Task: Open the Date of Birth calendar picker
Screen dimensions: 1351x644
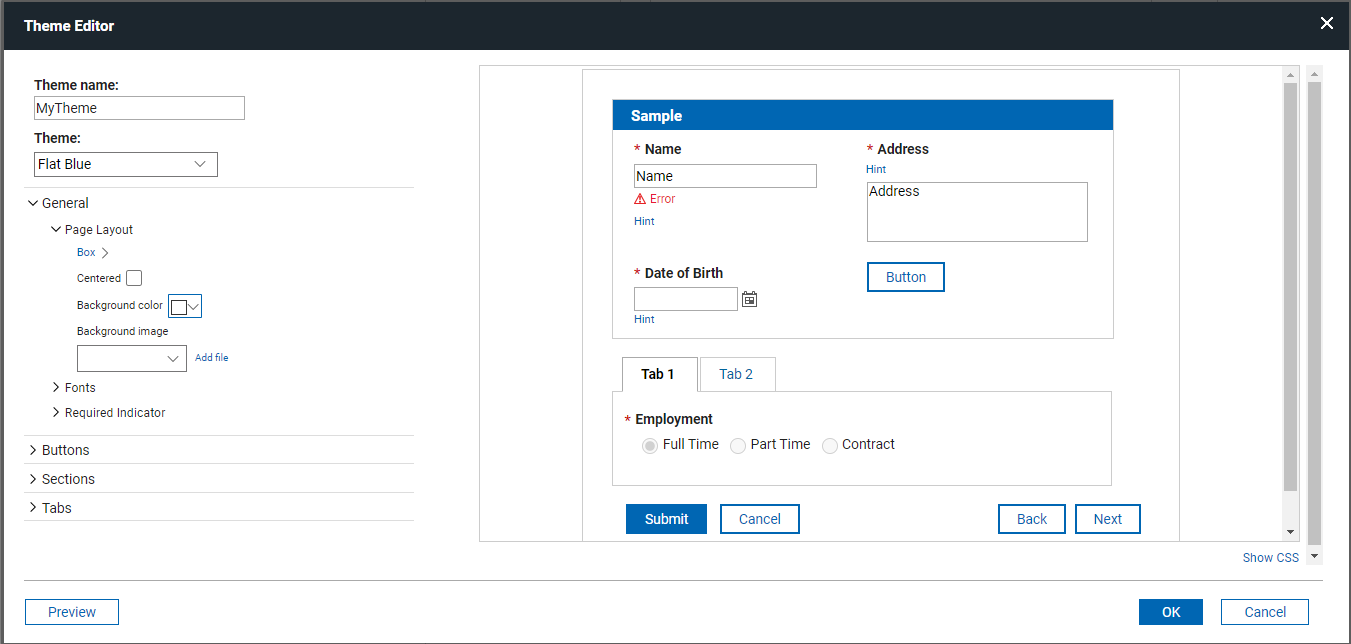Action: [749, 298]
